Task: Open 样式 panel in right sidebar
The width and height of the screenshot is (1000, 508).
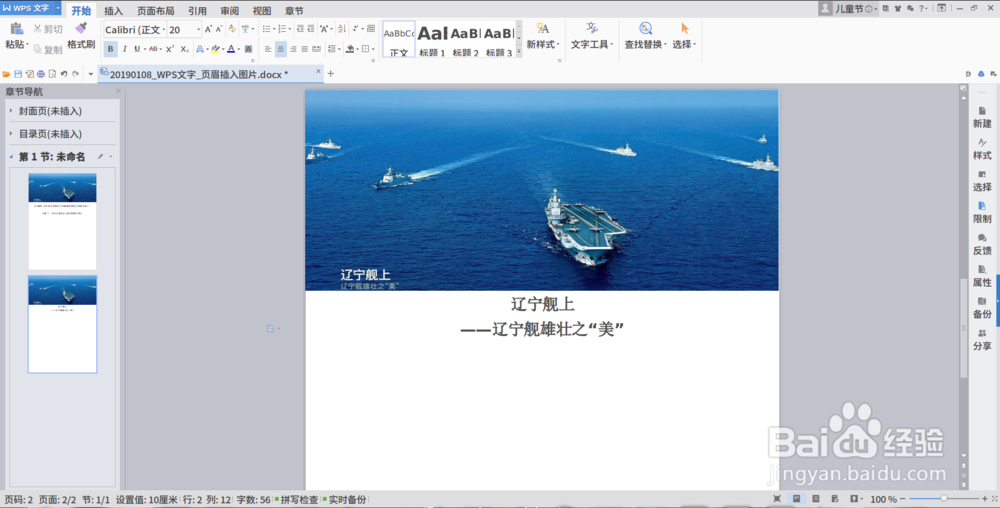Action: (982, 149)
